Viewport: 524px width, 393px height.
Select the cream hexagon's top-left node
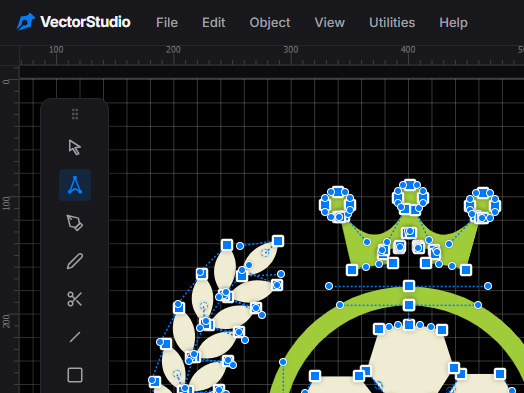[379, 329]
